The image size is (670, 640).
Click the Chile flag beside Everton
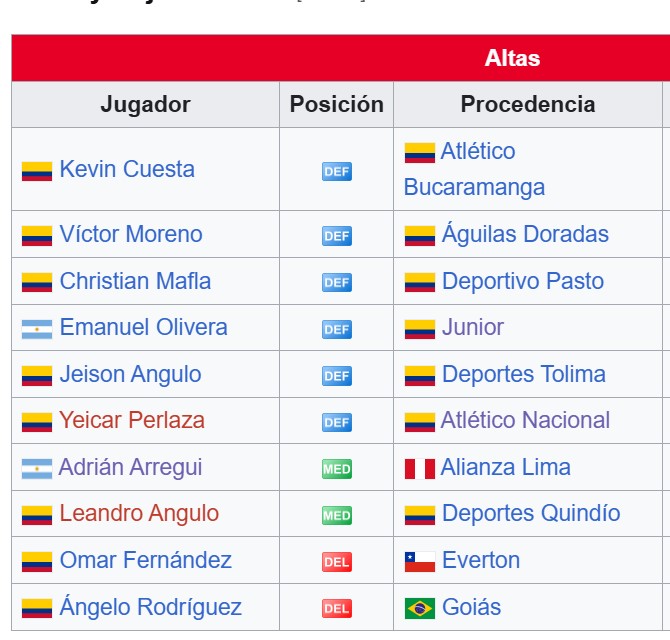tap(420, 562)
